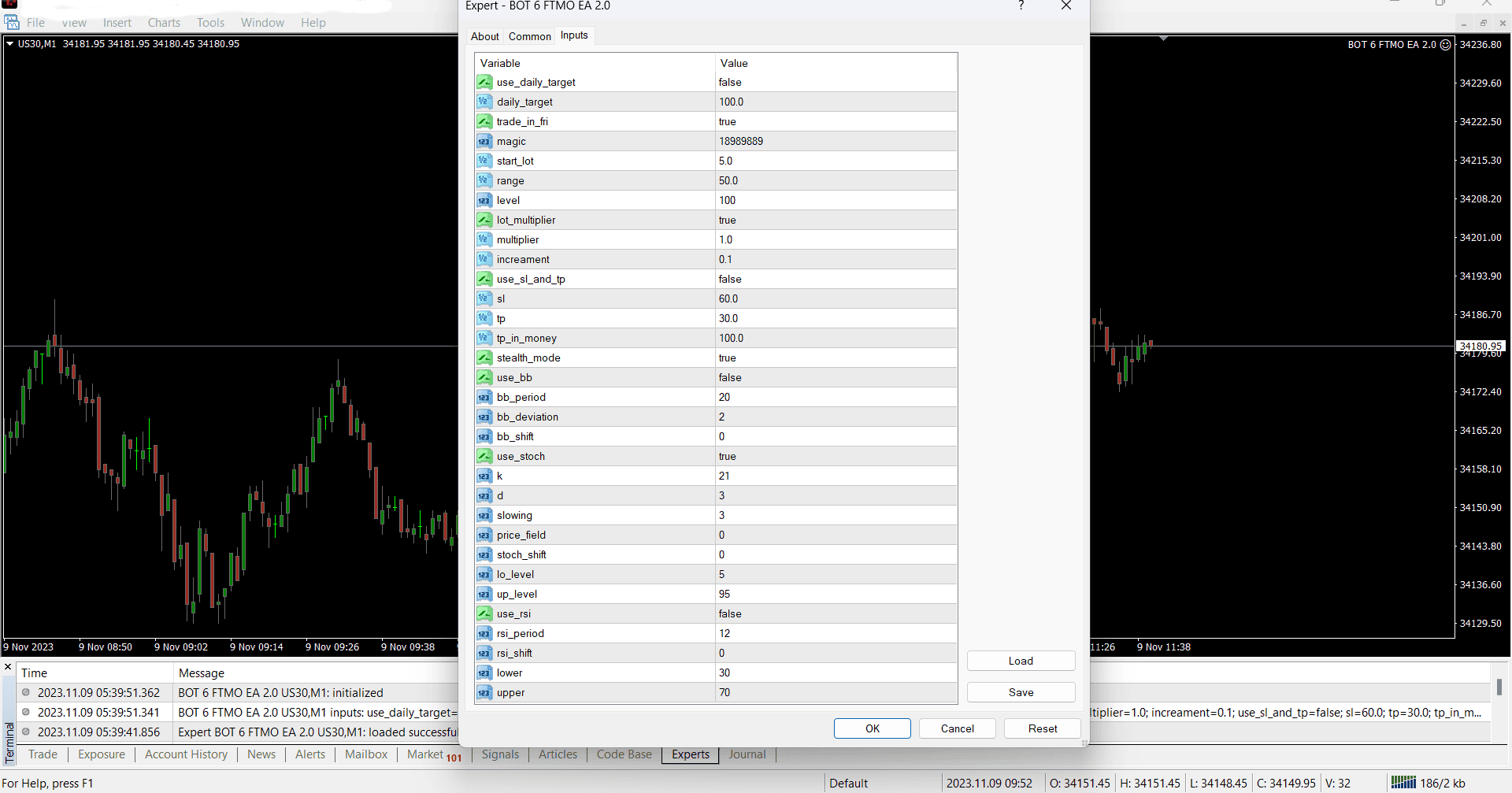The height and width of the screenshot is (793, 1512).
Task: Click the bb_period integer icon
Action: tap(484, 397)
